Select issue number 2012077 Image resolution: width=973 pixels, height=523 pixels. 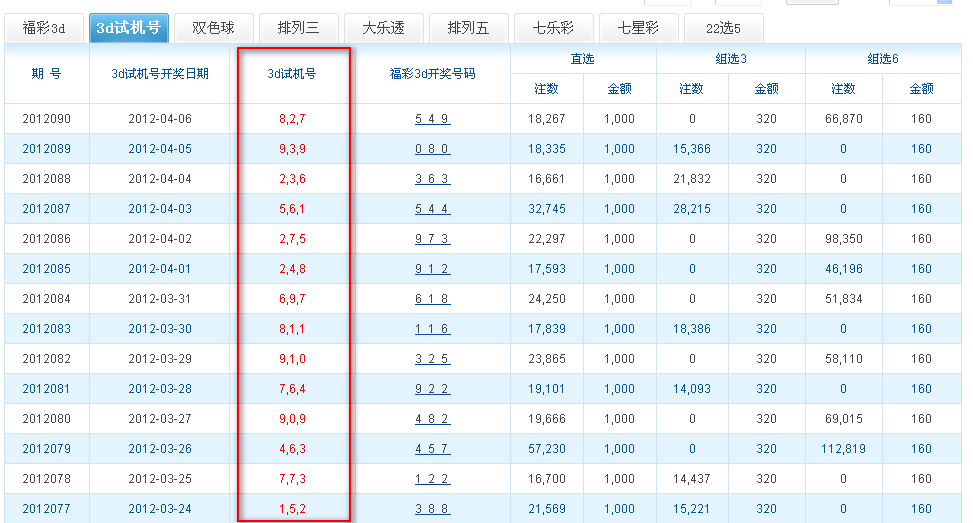click(47, 509)
